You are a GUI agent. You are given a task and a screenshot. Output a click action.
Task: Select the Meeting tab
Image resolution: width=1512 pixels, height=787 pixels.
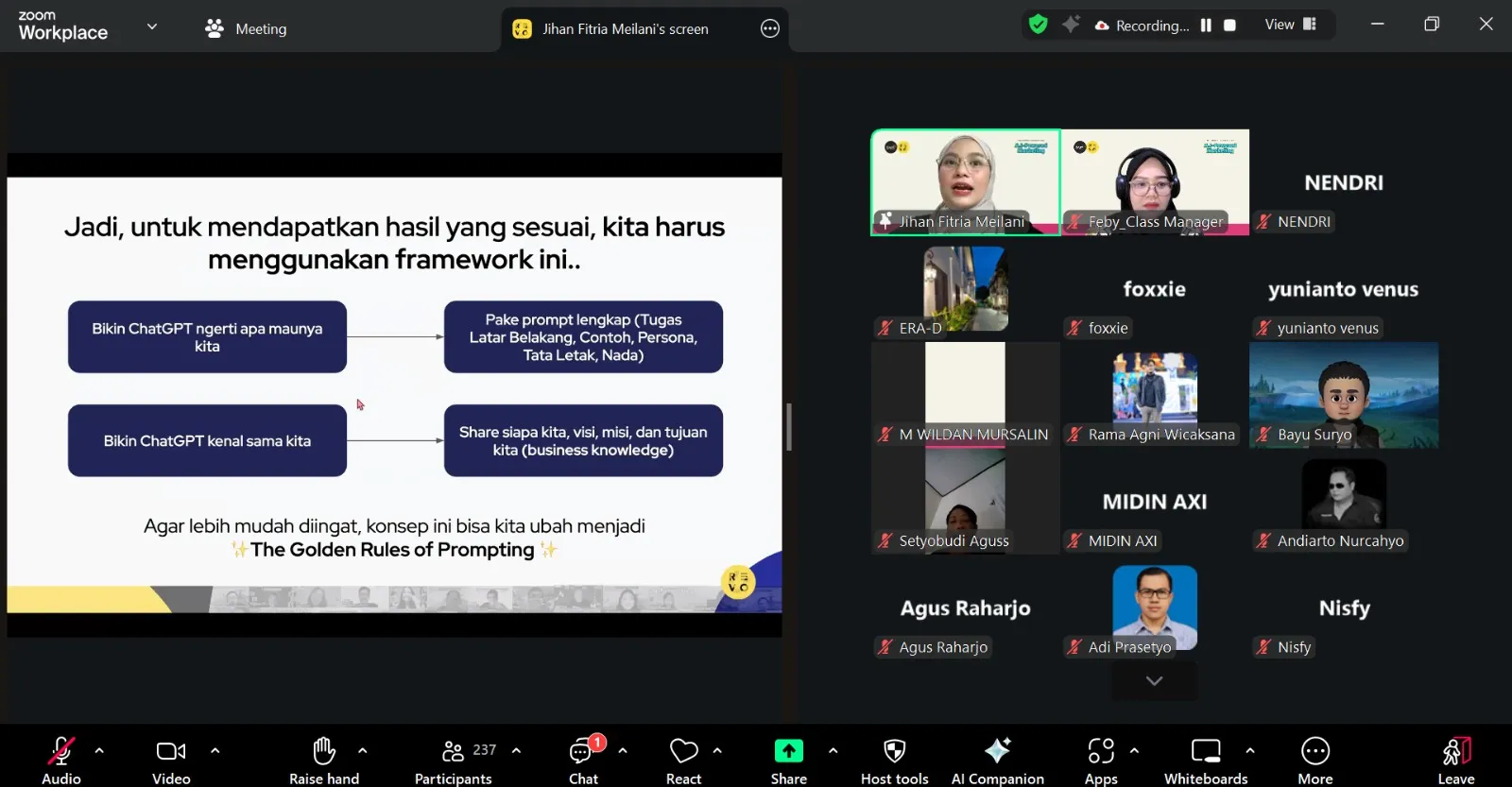point(246,29)
